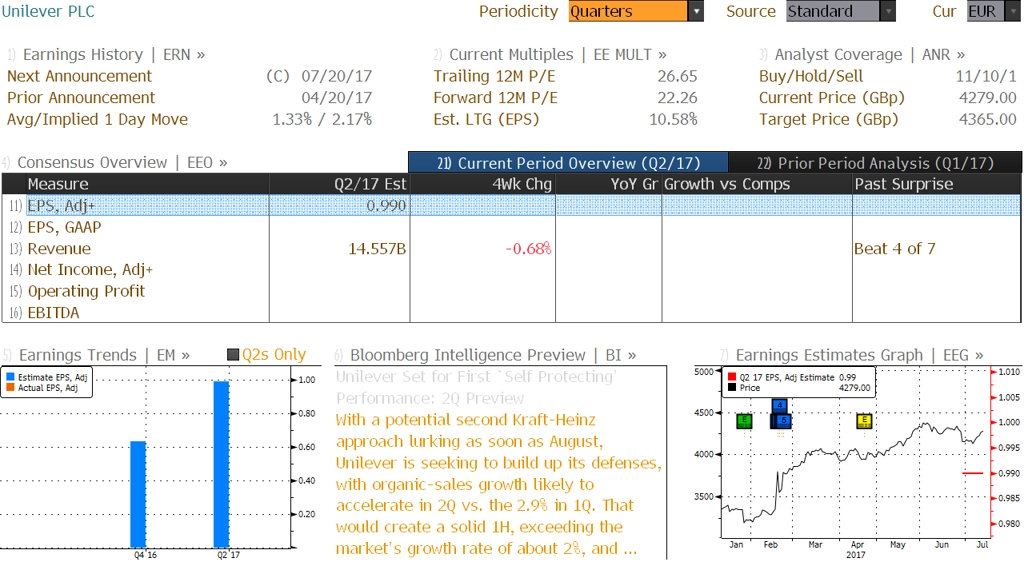Screen dimensions: 1024x562
Task: Click the blue 4 event marker on graph
Action: (x=779, y=405)
